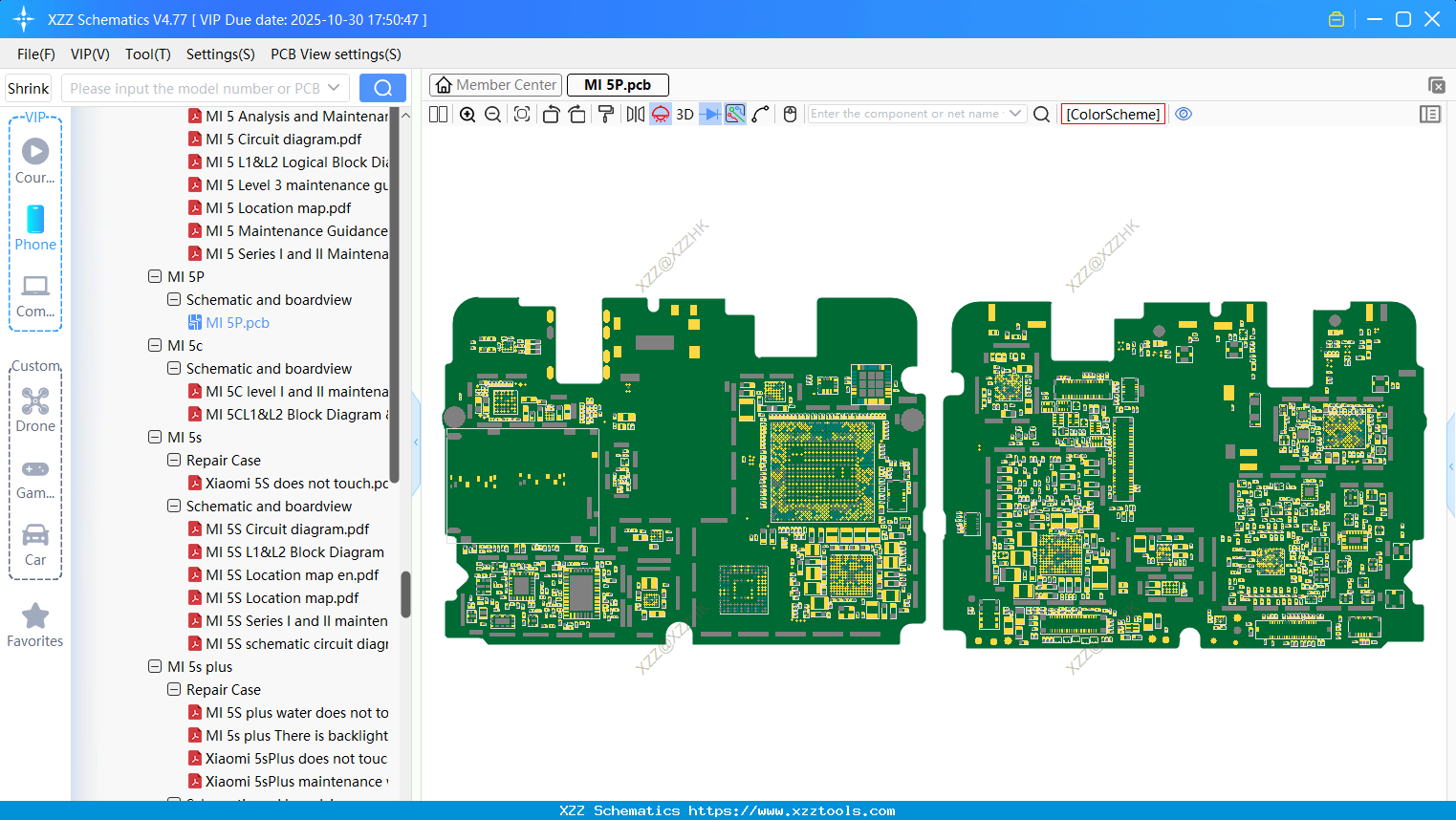Open the model number dropdown arrow
Image resolution: width=1456 pixels, height=820 pixels.
coord(334,88)
